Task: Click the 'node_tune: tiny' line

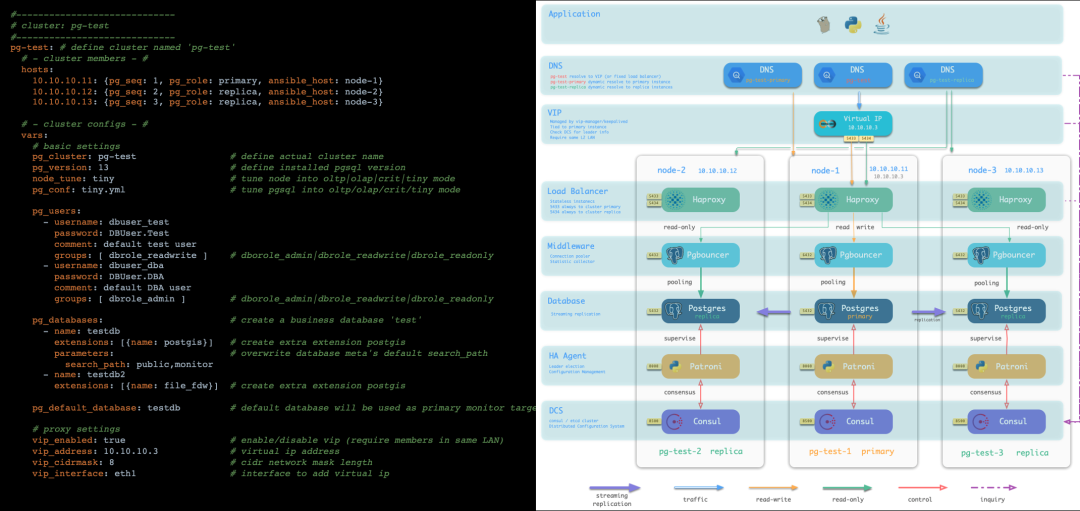Action: pos(74,178)
